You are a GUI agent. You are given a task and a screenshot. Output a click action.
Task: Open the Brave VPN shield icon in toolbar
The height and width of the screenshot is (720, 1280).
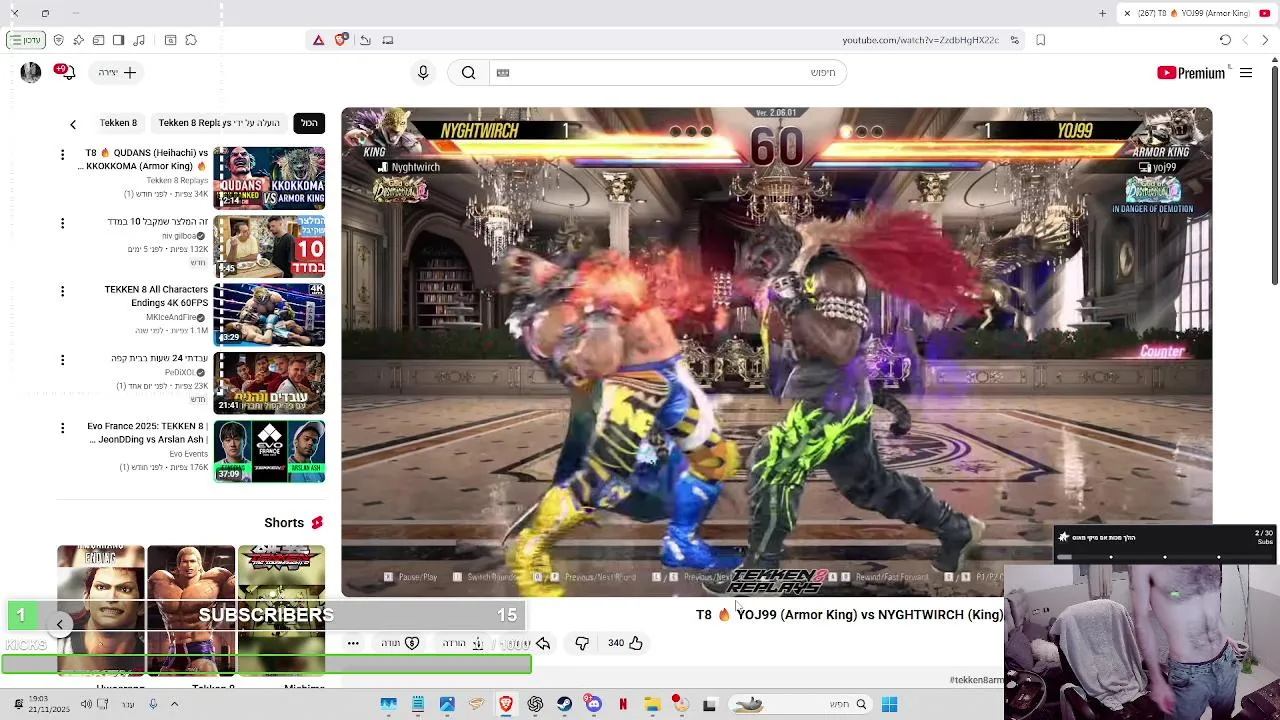click(58, 40)
